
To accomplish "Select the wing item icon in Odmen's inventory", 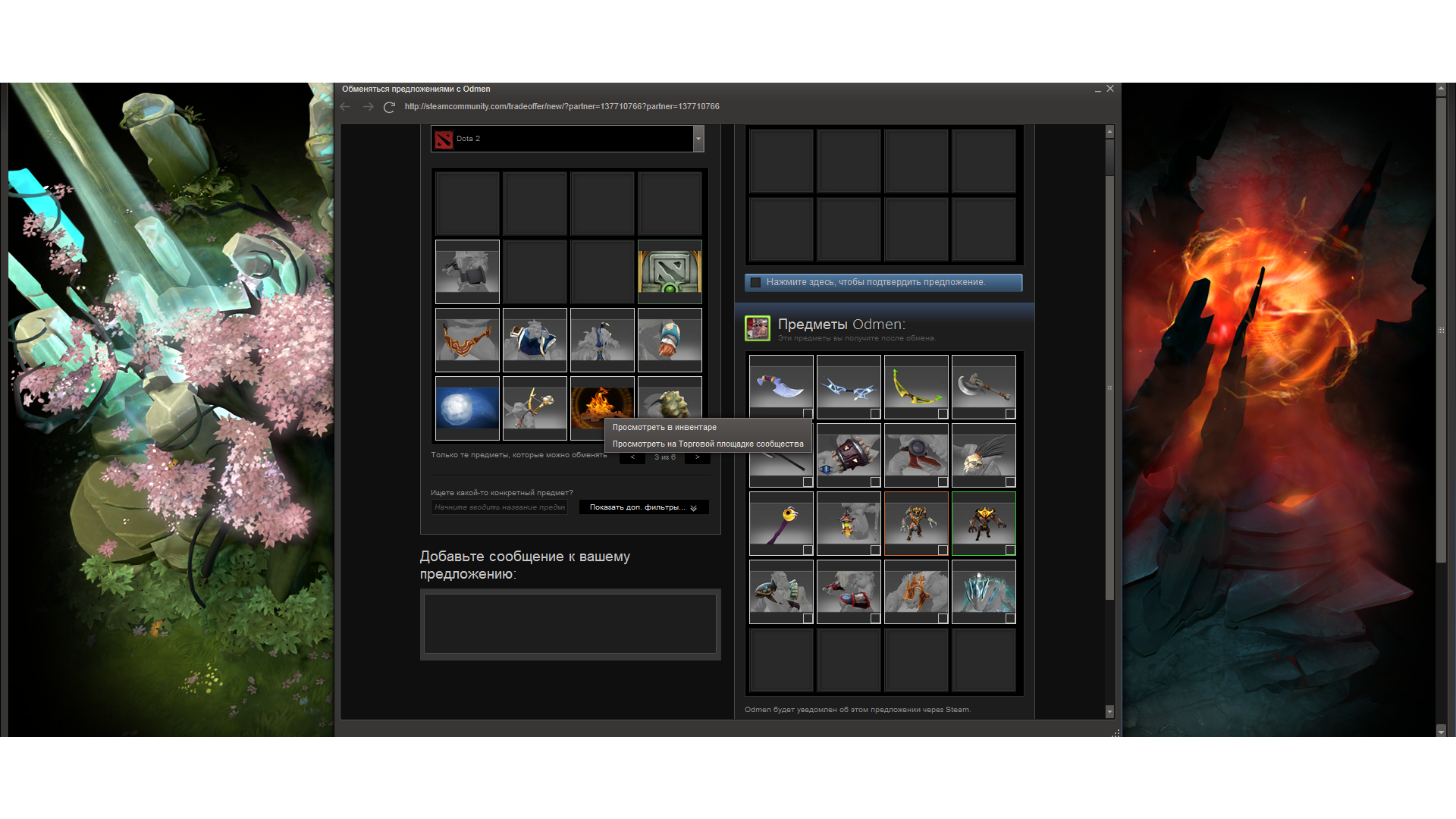I will tap(848, 385).
